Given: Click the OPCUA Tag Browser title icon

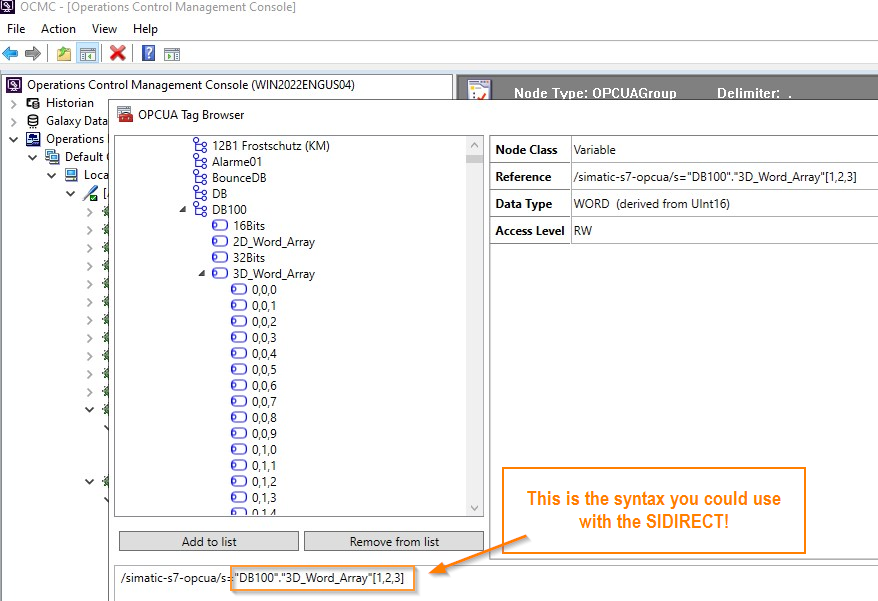Looking at the screenshot, I should [126, 115].
